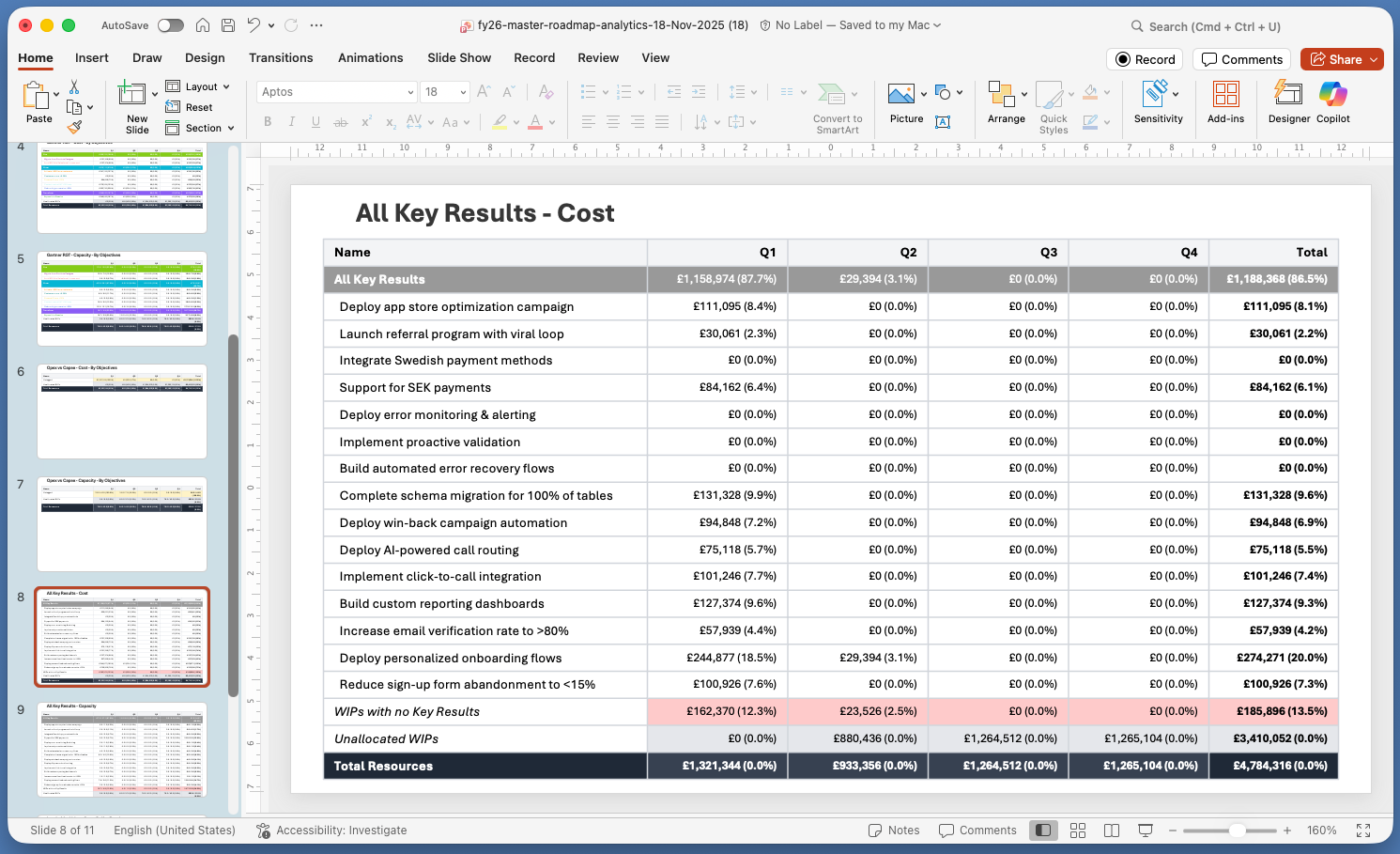Viewport: 1400px width, 854px height.
Task: Open the Comments pane
Action: 1241,58
